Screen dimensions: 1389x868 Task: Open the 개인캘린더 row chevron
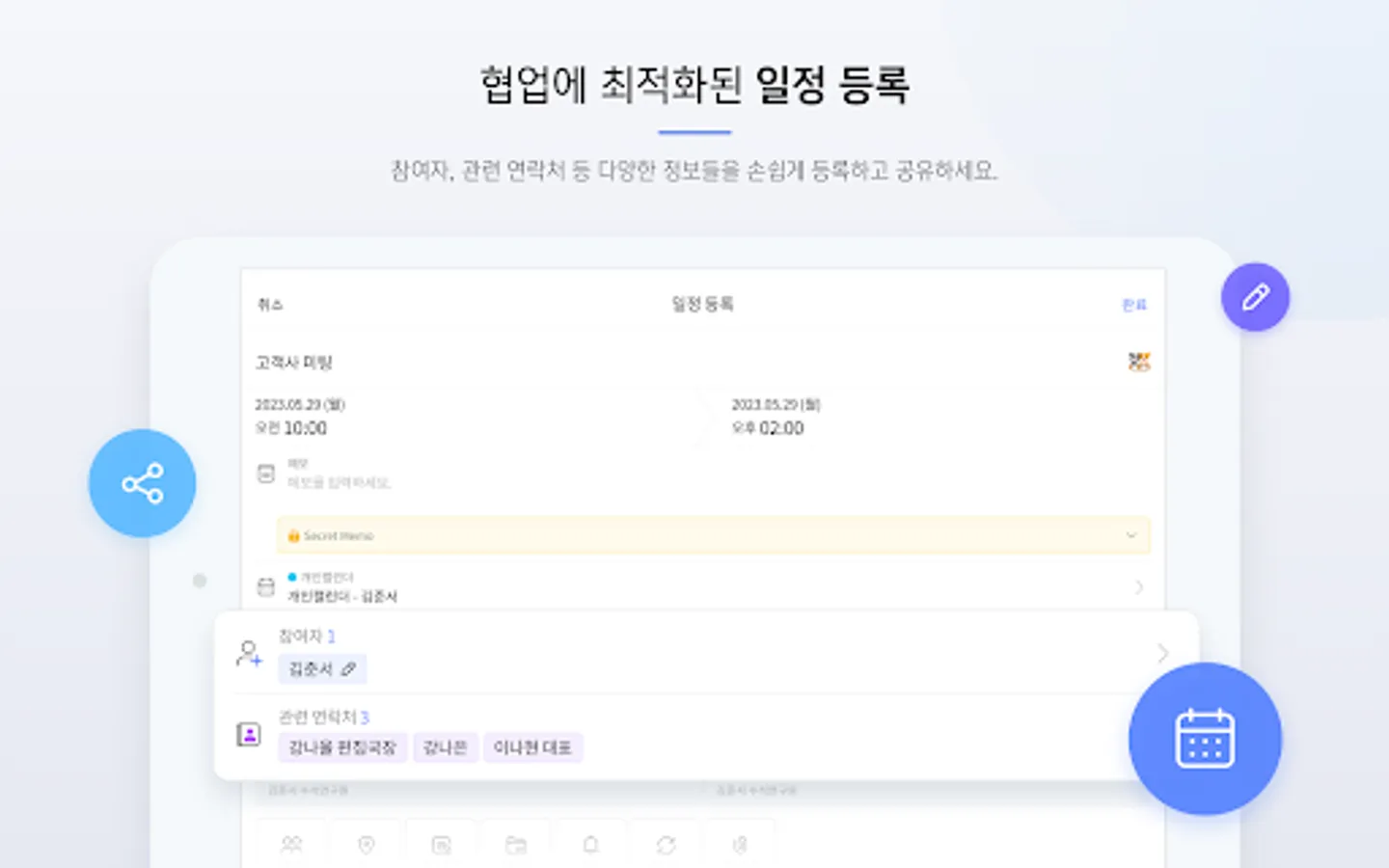pyautogui.click(x=1139, y=586)
